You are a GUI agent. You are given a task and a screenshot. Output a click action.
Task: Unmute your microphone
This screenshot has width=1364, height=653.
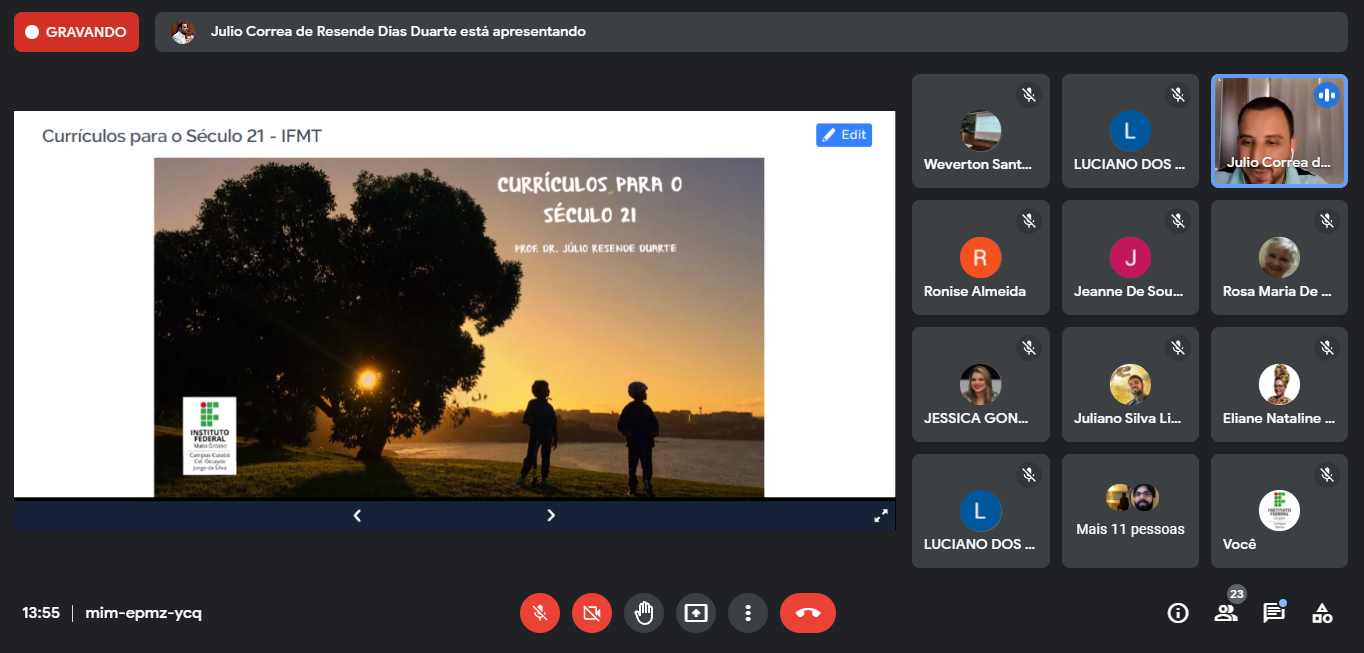tap(540, 613)
